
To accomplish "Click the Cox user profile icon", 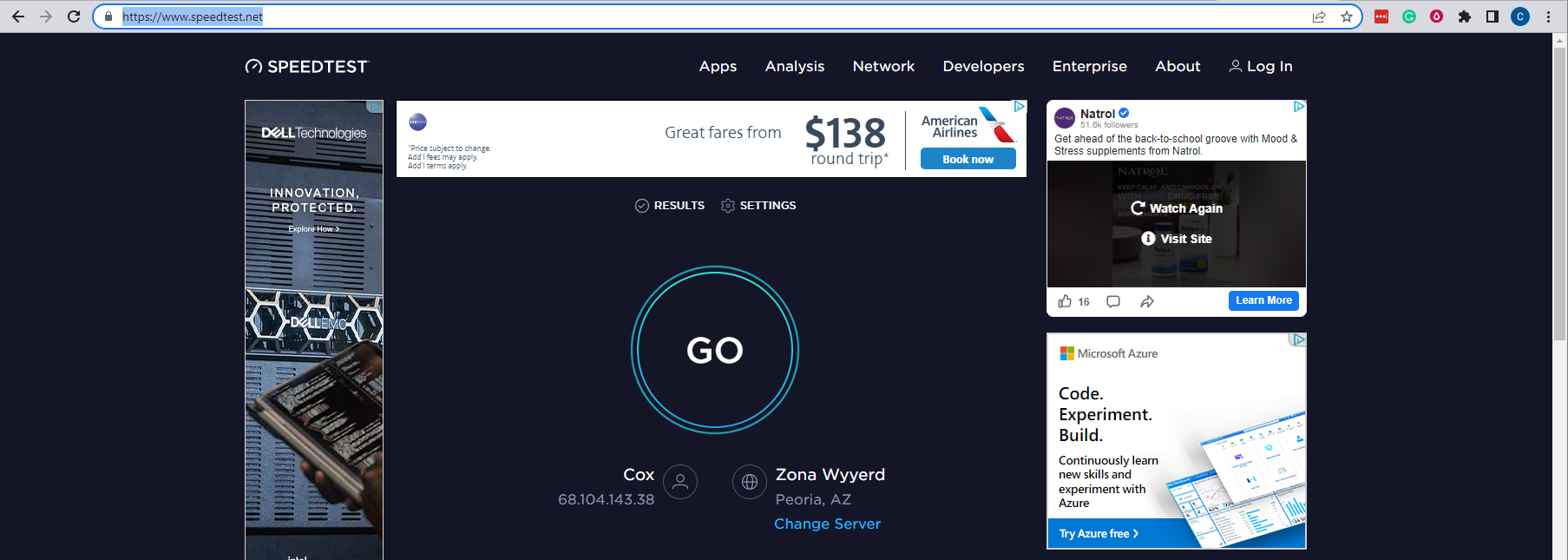I will coord(680,482).
